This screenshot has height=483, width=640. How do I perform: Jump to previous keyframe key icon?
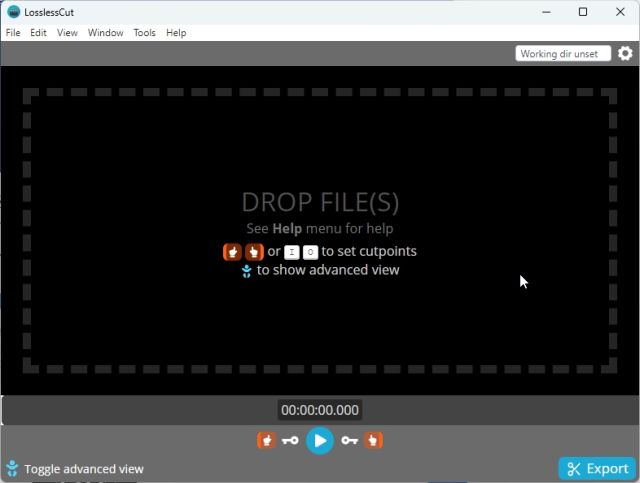[x=290, y=440]
